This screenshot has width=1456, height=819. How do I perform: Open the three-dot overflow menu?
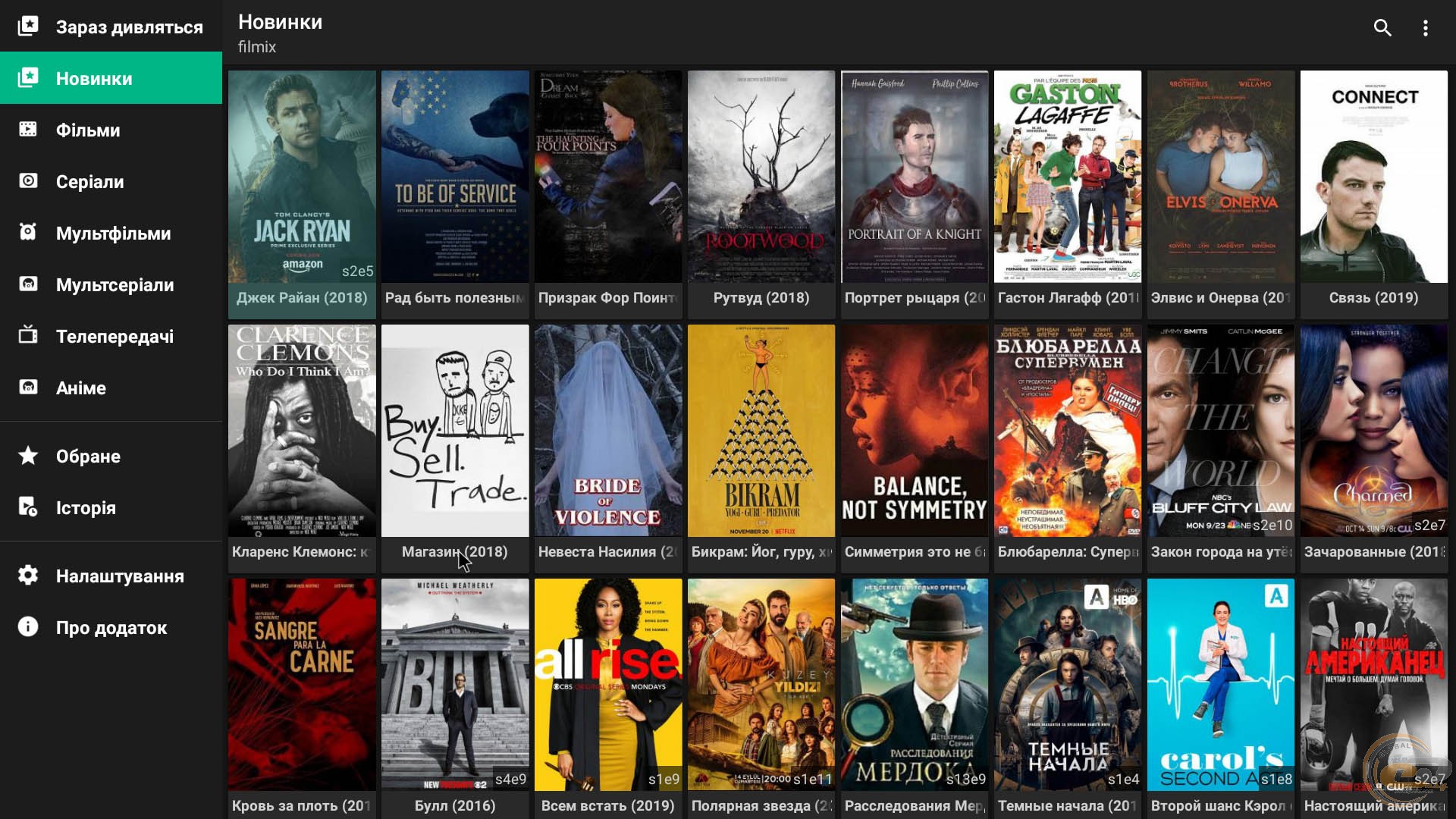click(1425, 28)
